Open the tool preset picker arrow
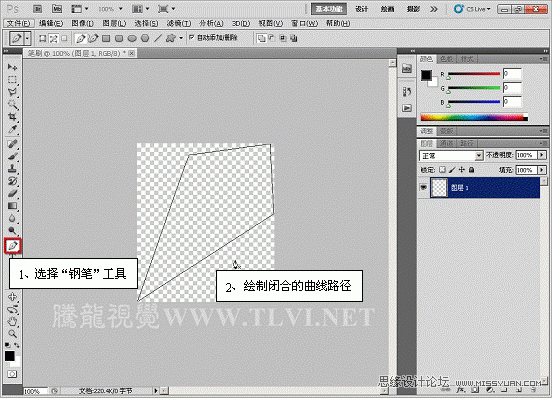This screenshot has width=552, height=398. coord(27,38)
